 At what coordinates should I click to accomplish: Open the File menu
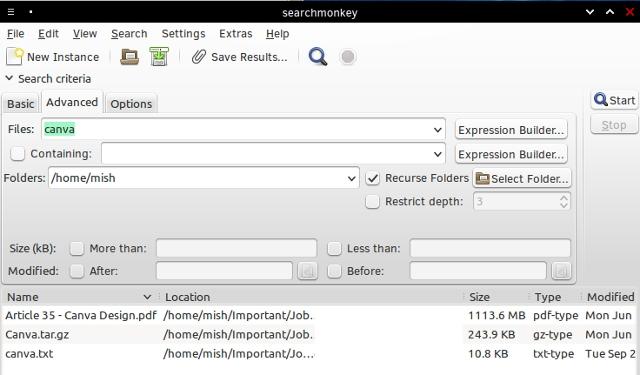click(16, 33)
